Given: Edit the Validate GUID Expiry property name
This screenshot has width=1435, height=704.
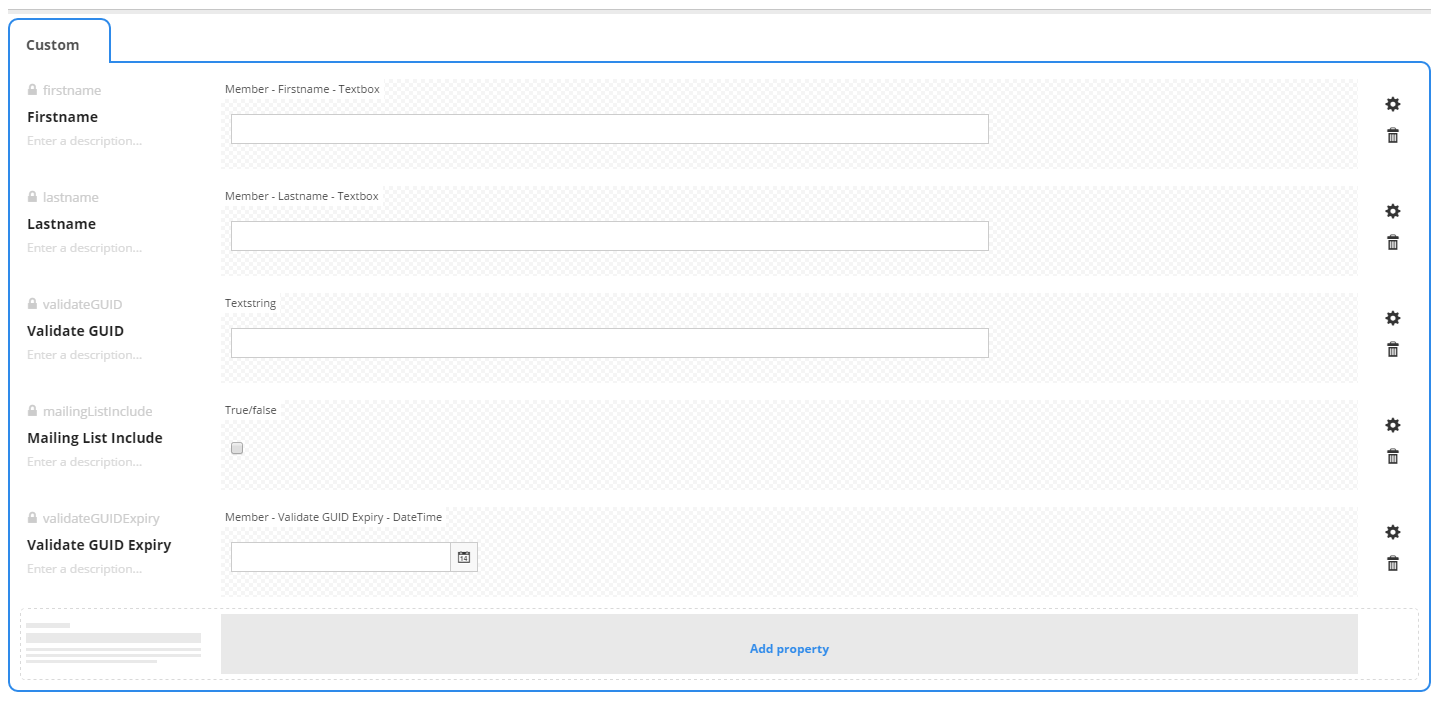Looking at the screenshot, I should pos(99,545).
